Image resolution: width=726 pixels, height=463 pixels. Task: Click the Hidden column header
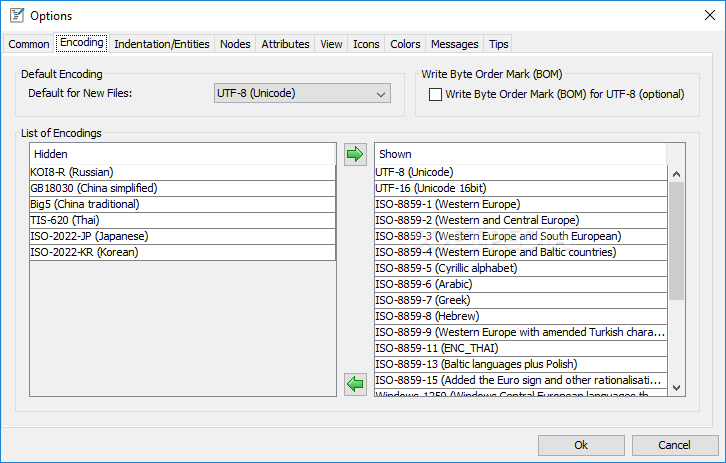click(182, 154)
